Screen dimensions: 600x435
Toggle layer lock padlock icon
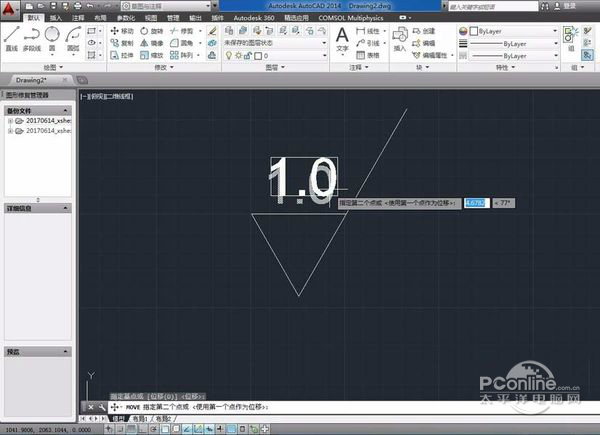coord(248,56)
